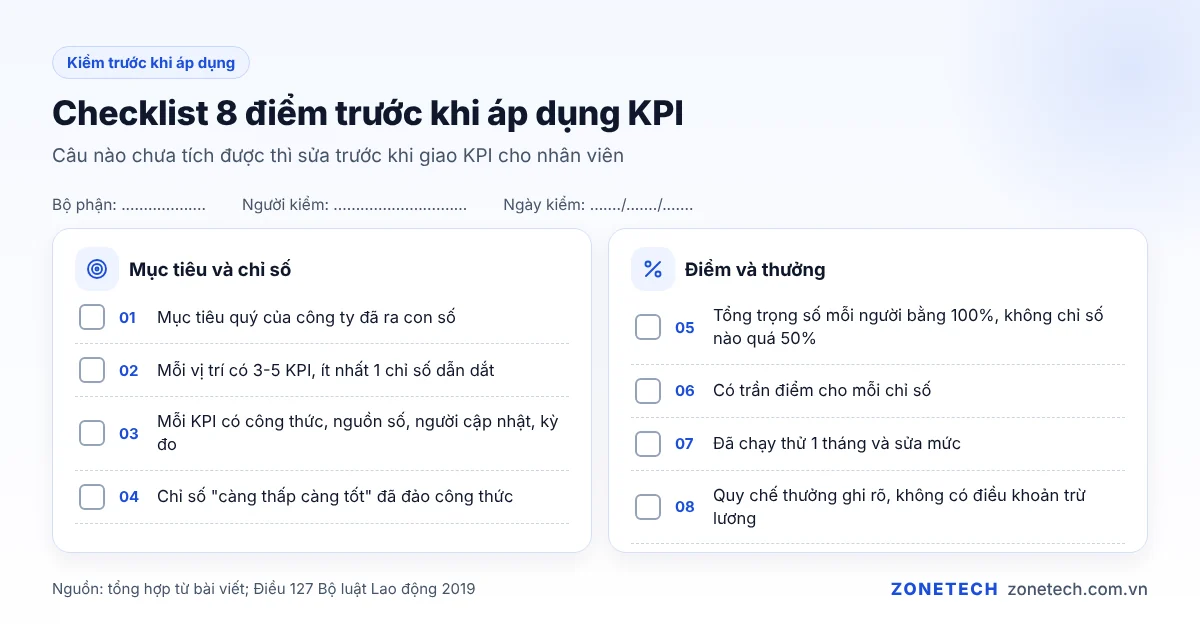Image resolution: width=1200 pixels, height=639 pixels.
Task: Select the heading Checklist 8 điểm trước khi áp dụng KPI
Action: point(368,114)
